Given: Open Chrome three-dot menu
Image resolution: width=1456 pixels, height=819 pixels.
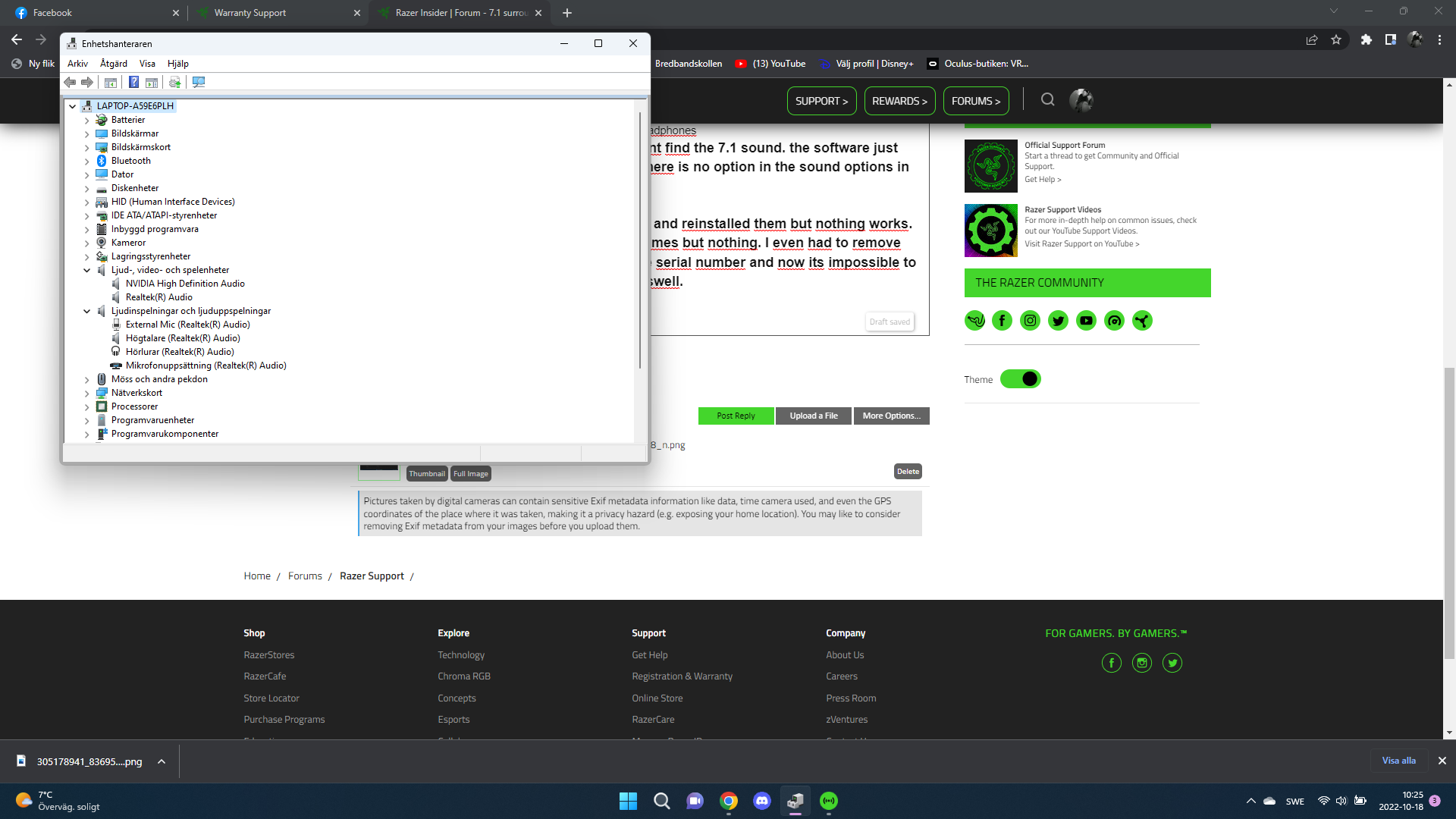Looking at the screenshot, I should pos(1439,39).
